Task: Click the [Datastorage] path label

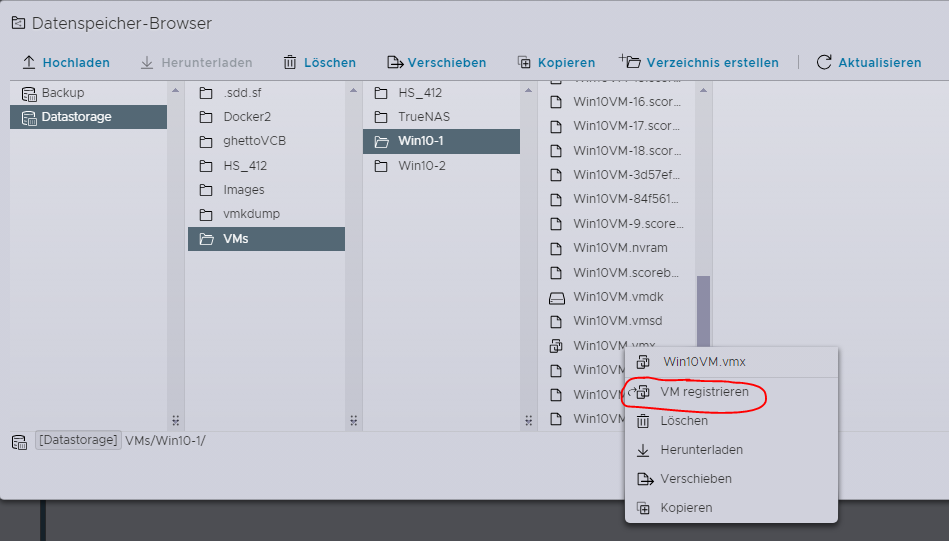Action: pos(78,440)
